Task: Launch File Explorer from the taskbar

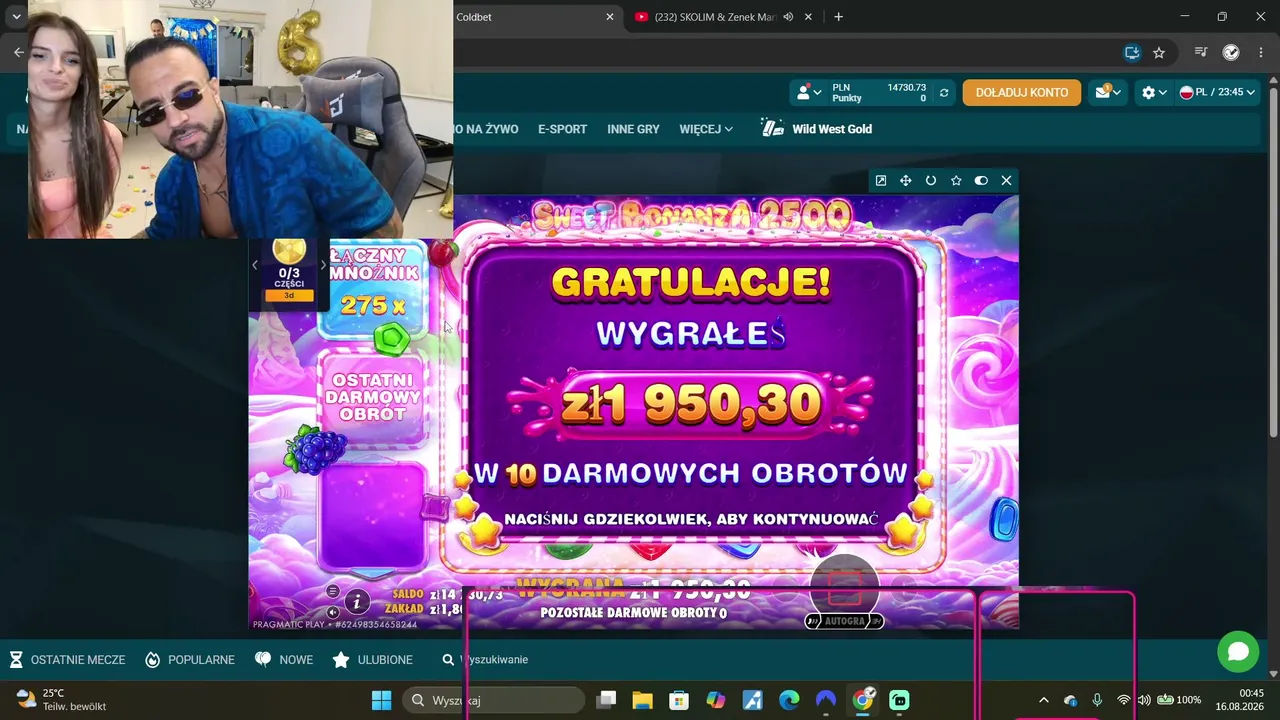Action: pyautogui.click(x=642, y=700)
